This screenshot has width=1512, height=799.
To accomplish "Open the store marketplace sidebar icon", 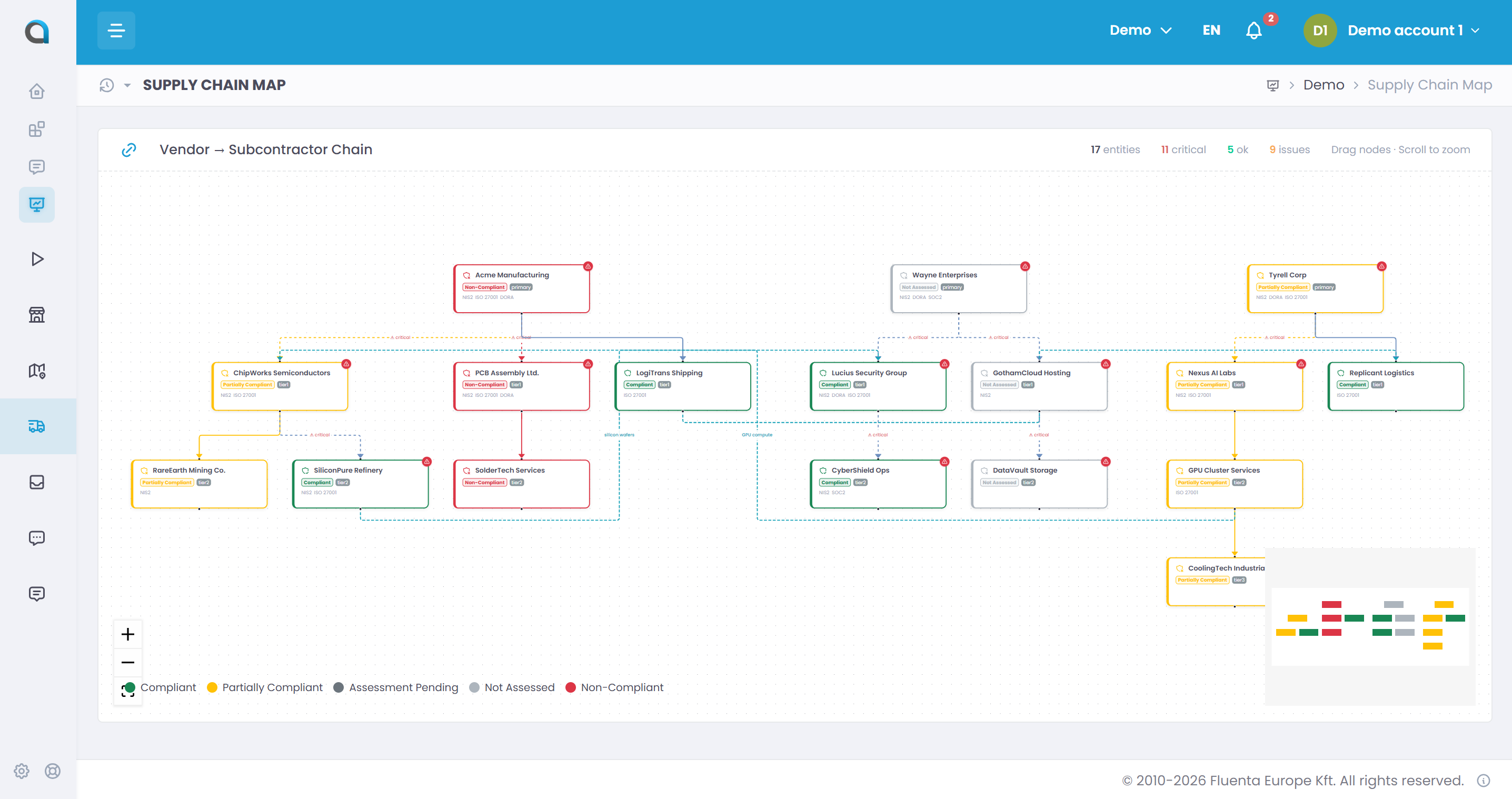I will tap(37, 315).
